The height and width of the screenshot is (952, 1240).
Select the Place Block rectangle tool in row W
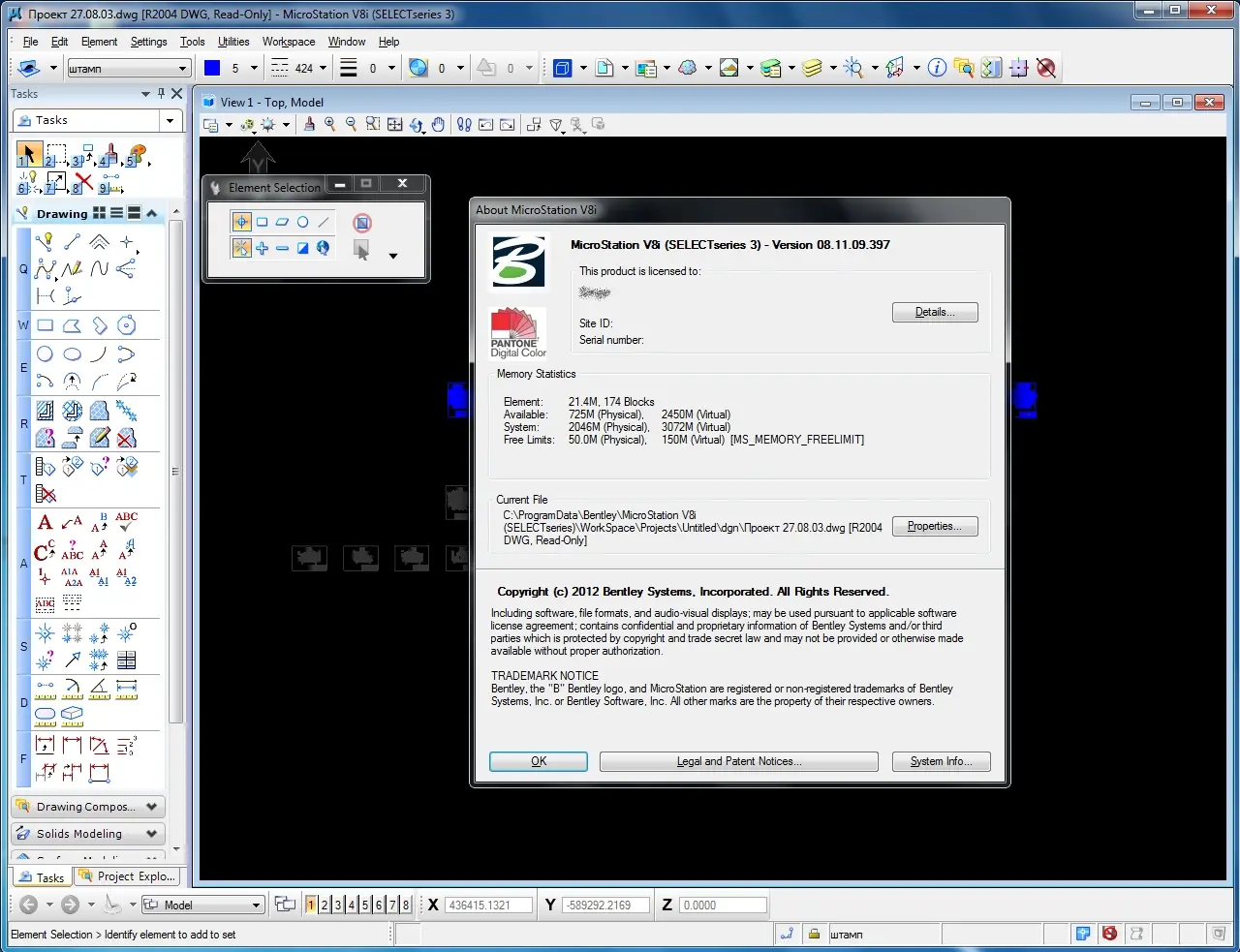click(x=46, y=325)
